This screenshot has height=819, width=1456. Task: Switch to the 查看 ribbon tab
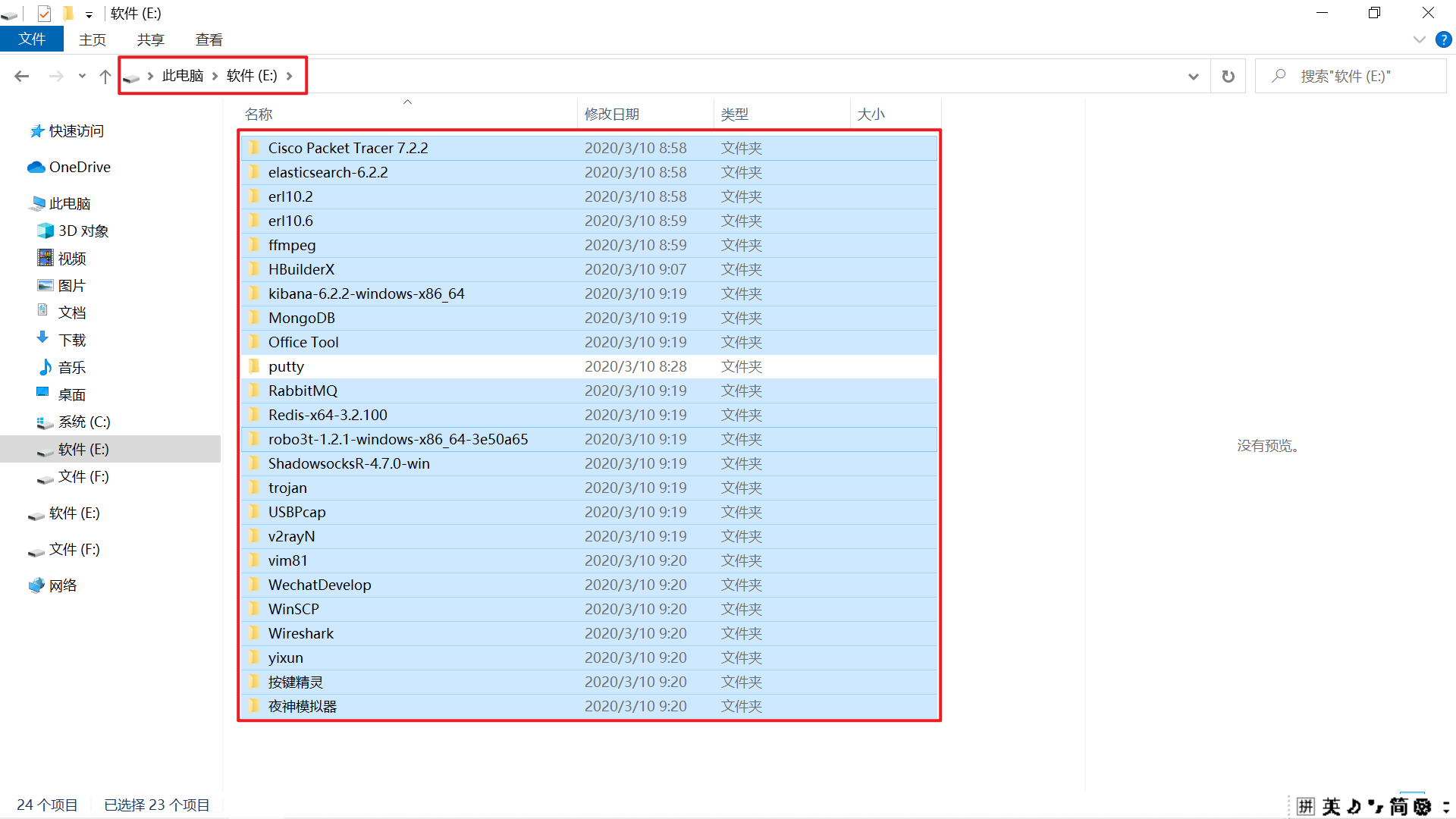(209, 39)
